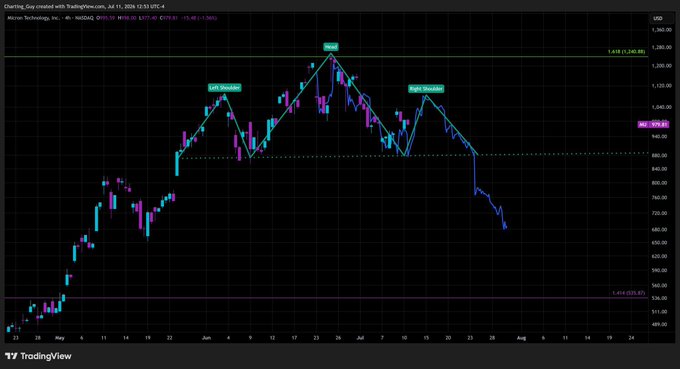The image size is (680, 369).
Task: Click date label 24 on time axis
Action: point(631,338)
